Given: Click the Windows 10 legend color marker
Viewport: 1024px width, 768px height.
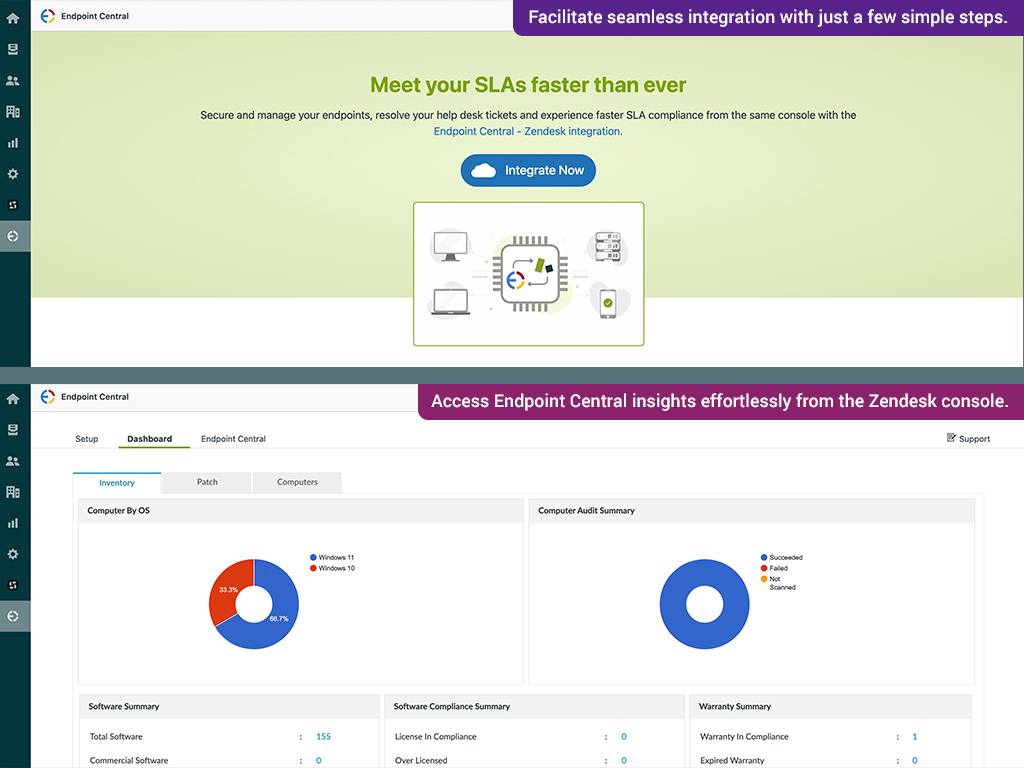Looking at the screenshot, I should (313, 568).
